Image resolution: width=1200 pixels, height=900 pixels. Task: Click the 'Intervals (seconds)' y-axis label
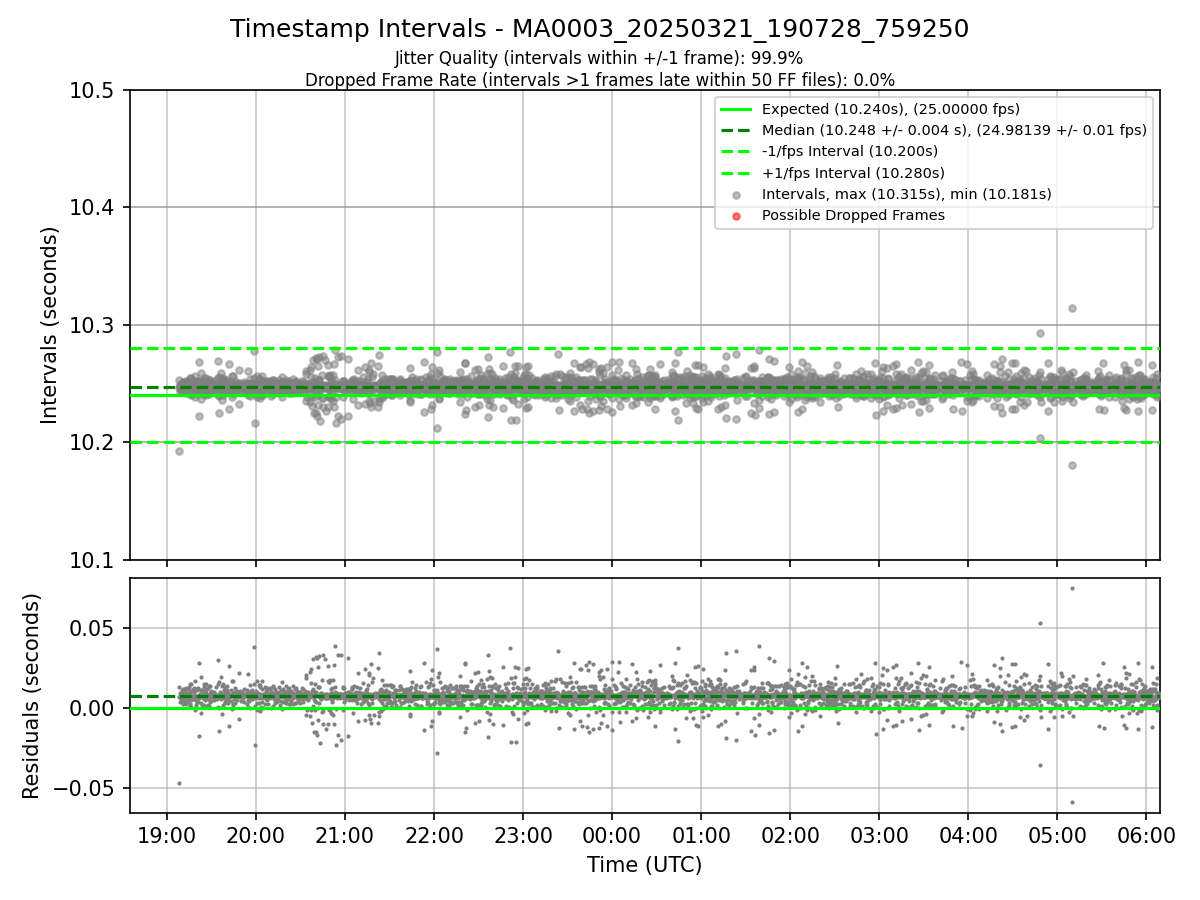pos(50,325)
